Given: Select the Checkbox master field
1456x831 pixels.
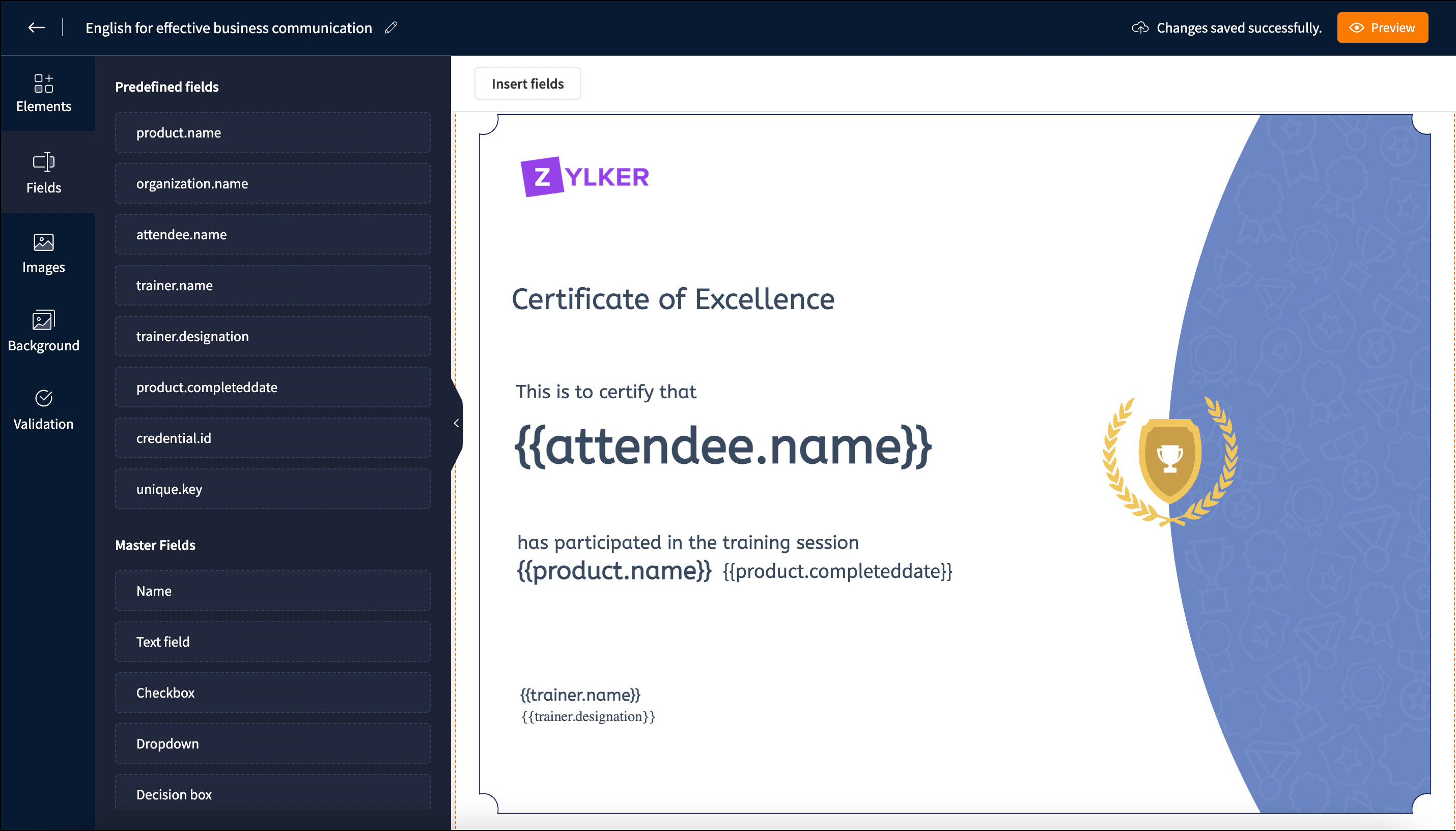Looking at the screenshot, I should point(273,692).
